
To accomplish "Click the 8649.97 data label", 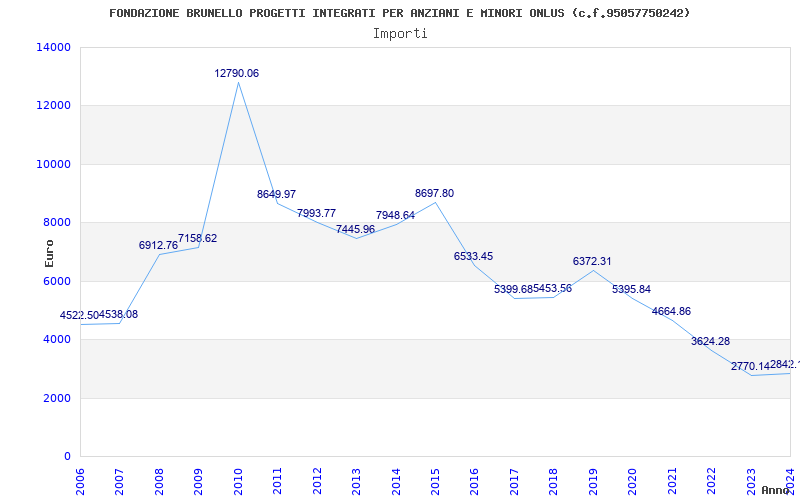I will [x=277, y=194].
